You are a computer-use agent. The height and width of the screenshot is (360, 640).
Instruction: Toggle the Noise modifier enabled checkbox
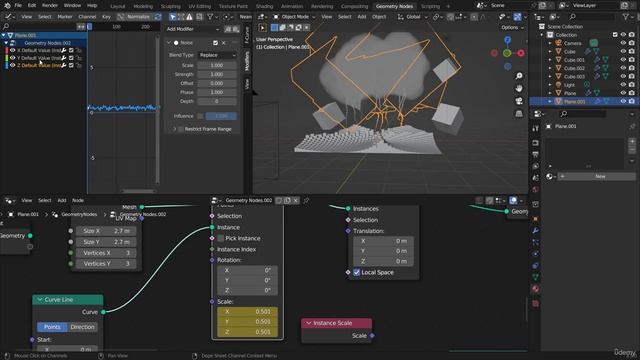tap(215, 43)
